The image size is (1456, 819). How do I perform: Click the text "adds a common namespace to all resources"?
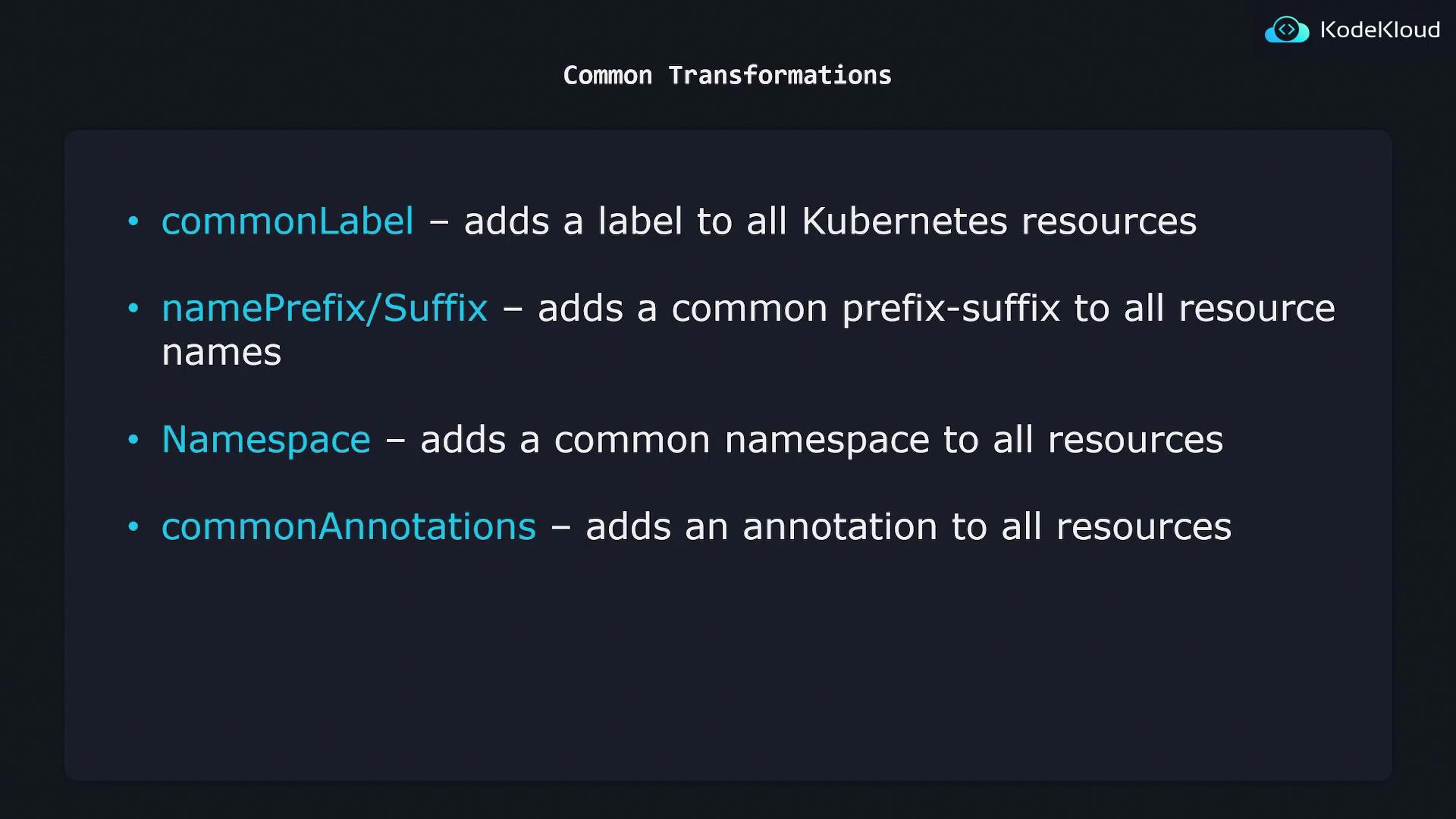[x=821, y=440]
